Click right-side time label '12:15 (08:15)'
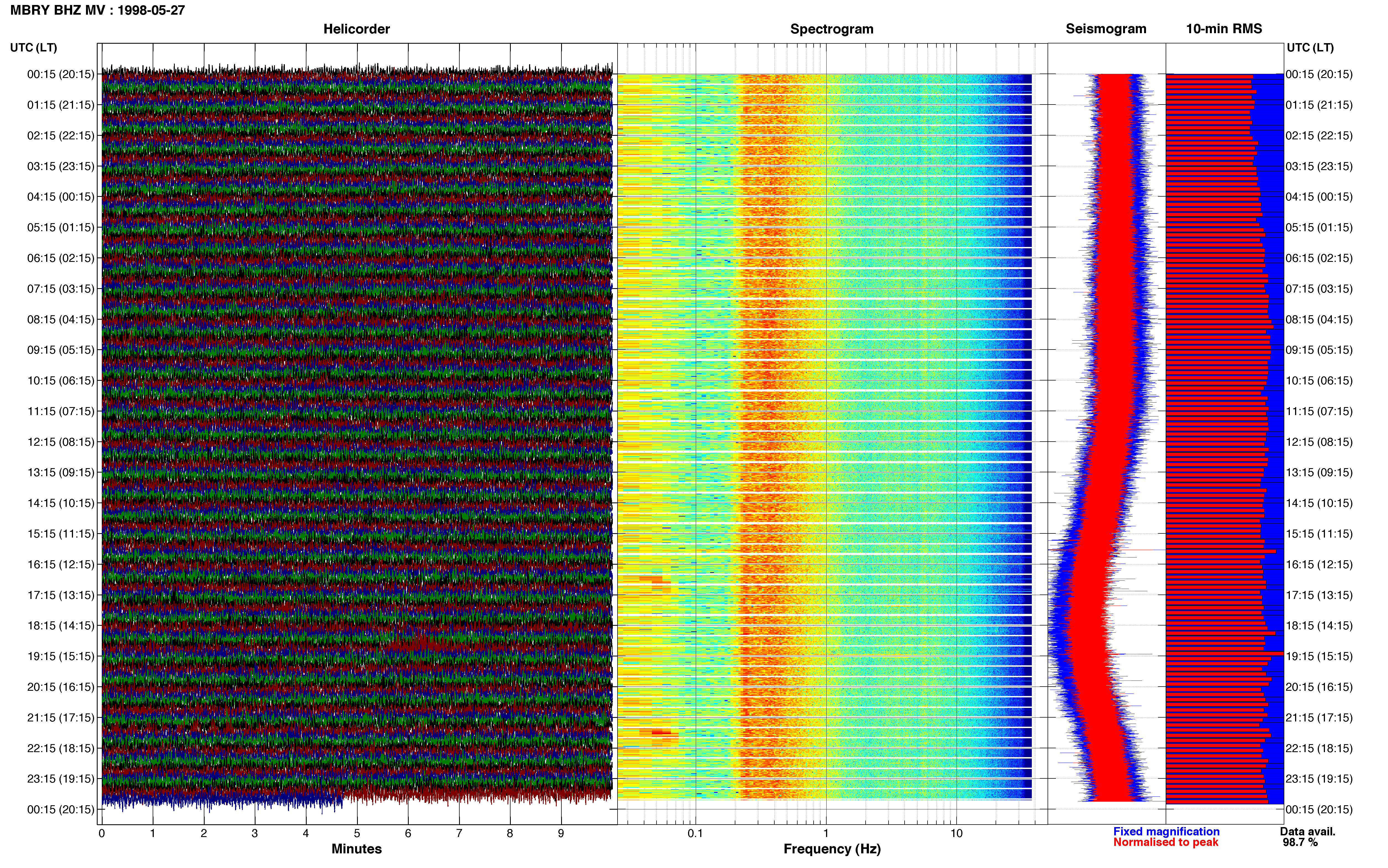This screenshot has height=868, width=1388. (x=1319, y=442)
